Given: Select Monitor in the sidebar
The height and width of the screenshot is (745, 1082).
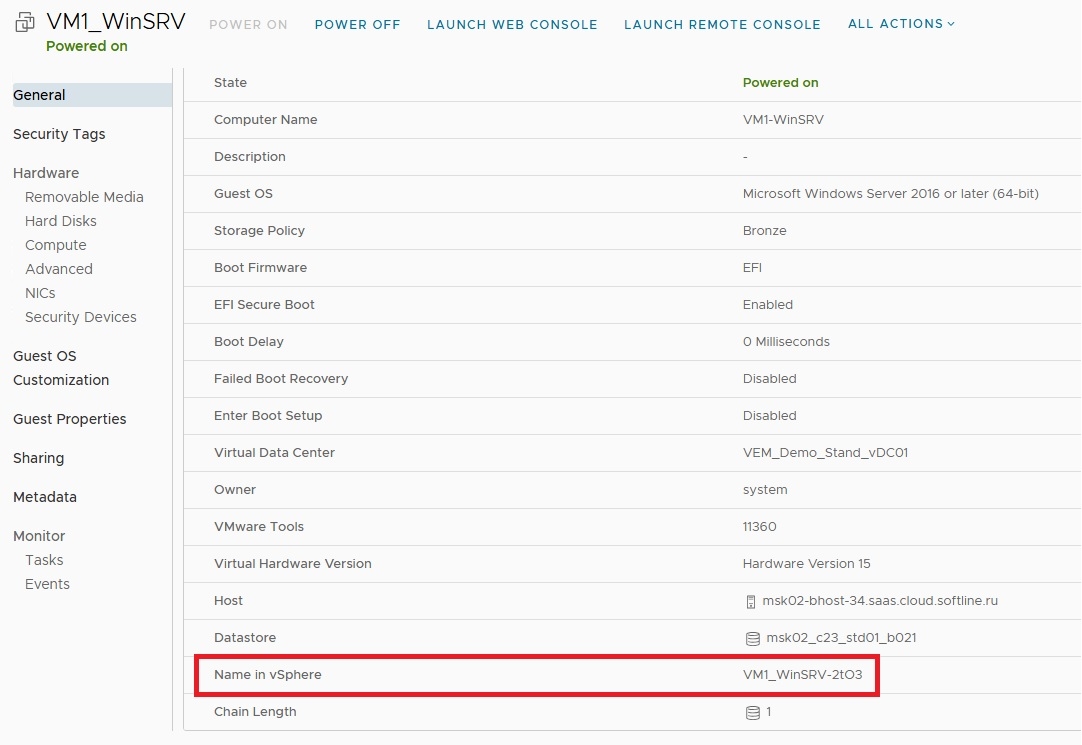Looking at the screenshot, I should click(39, 536).
